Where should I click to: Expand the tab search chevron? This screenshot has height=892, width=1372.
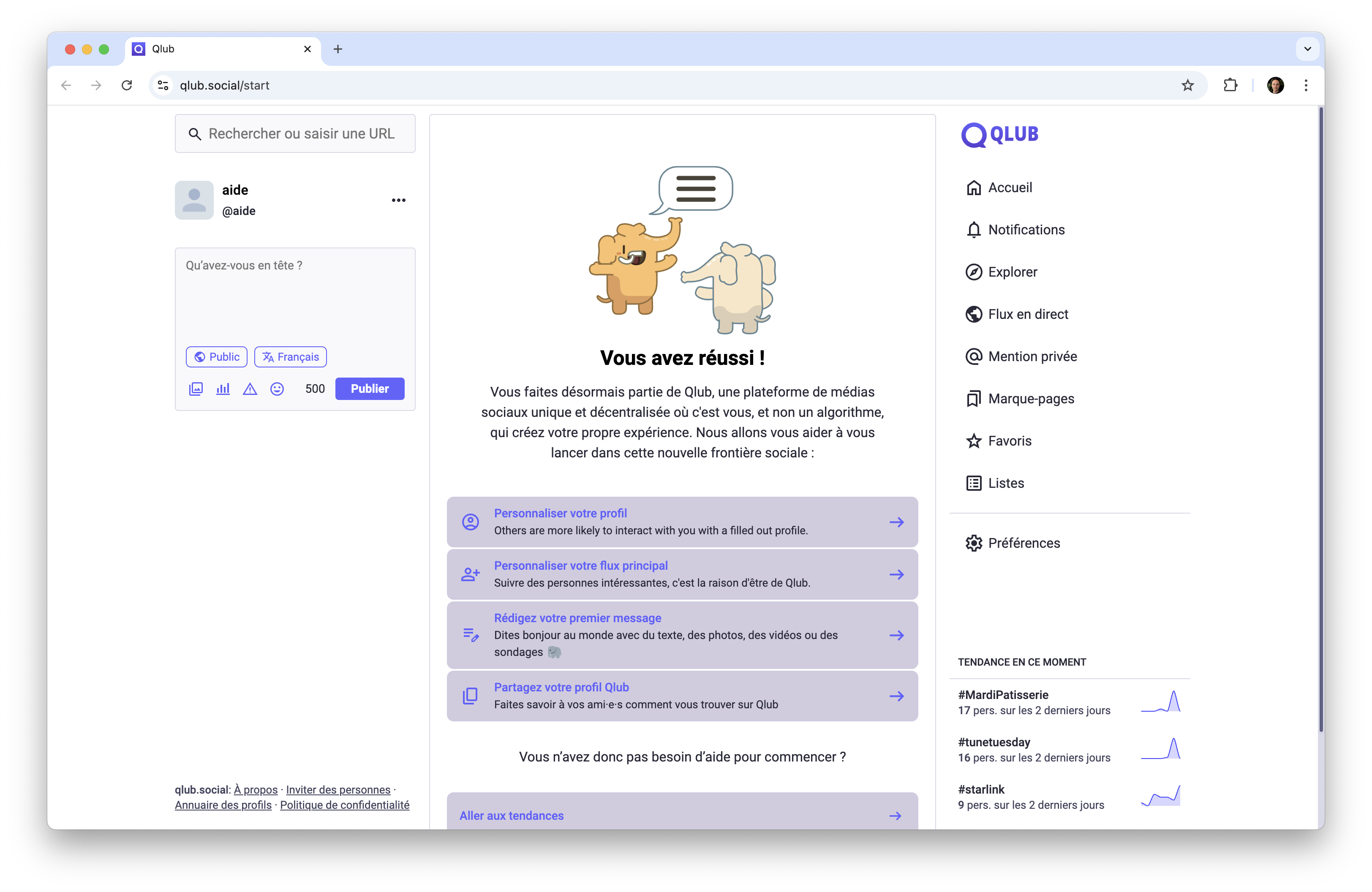point(1307,49)
